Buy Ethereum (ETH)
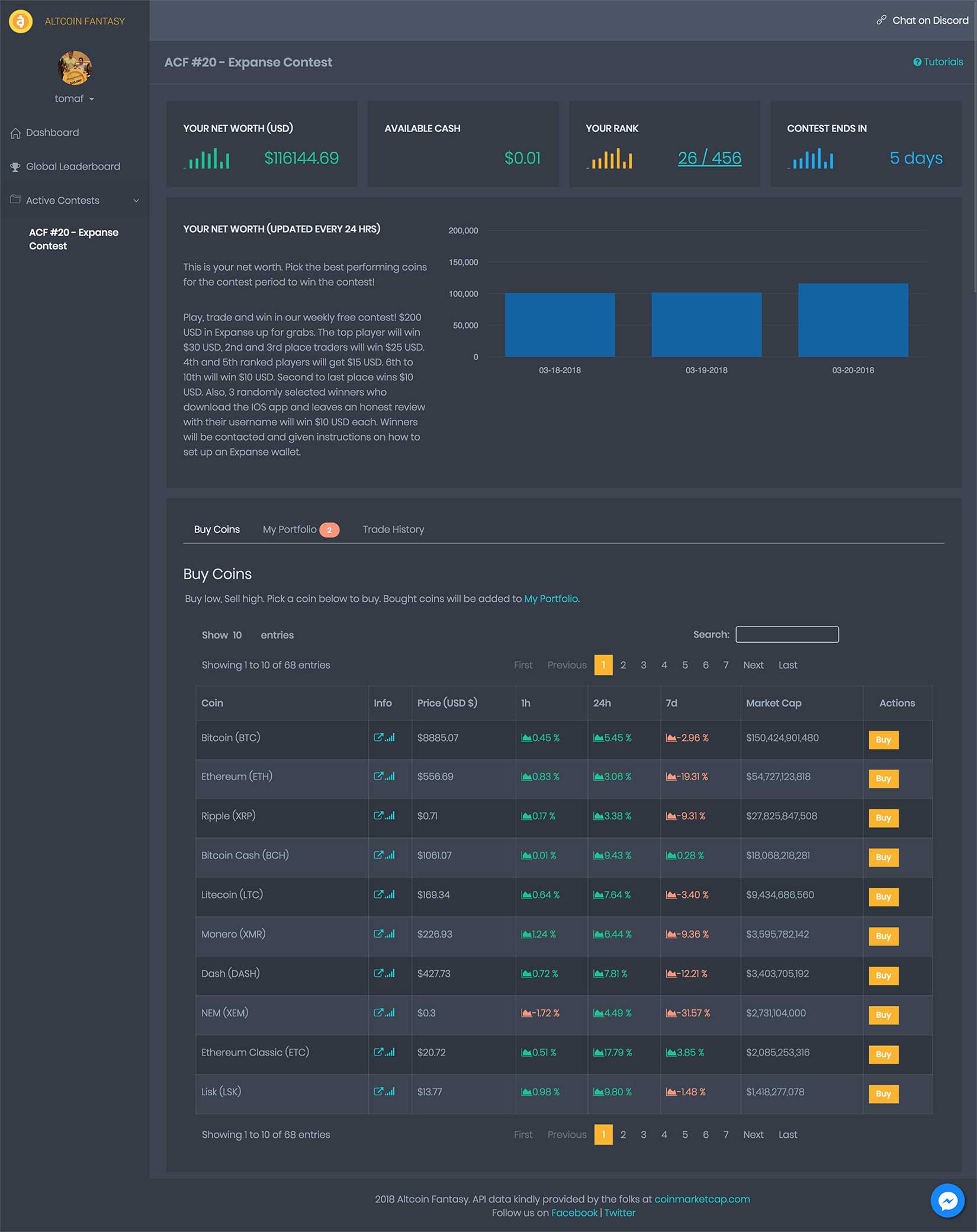 point(883,779)
